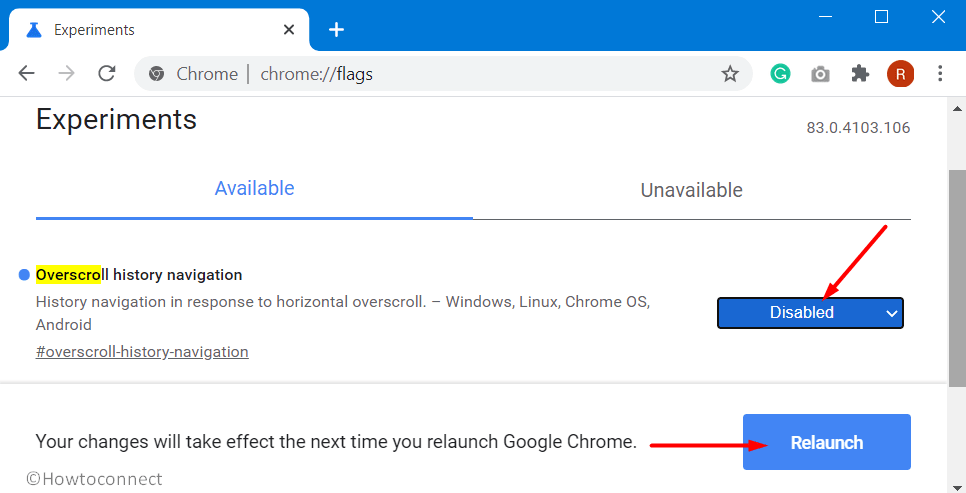Open the Grammarly extension icon
Viewport: 966px width, 493px height.
[x=781, y=74]
